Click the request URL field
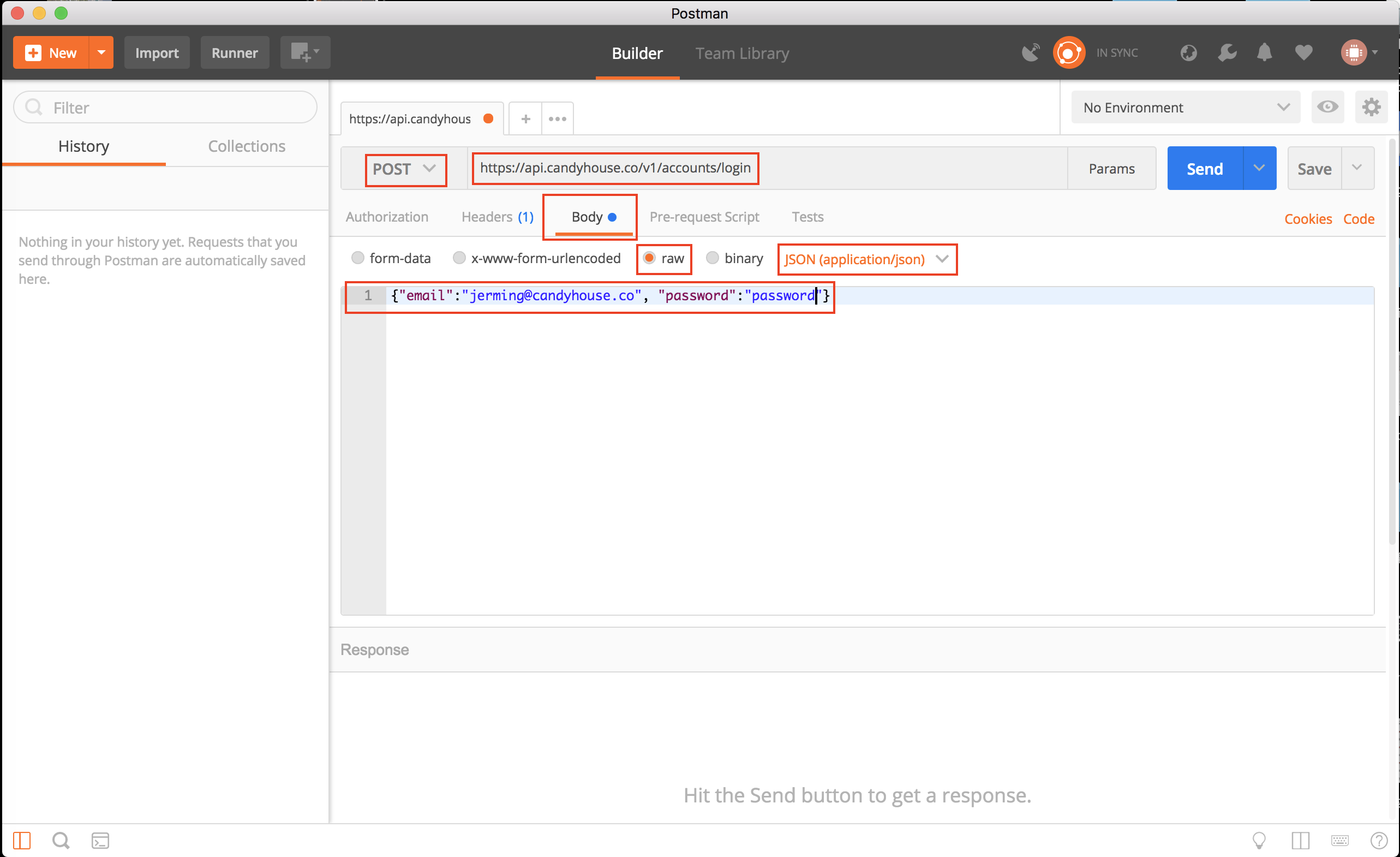 pos(767,168)
